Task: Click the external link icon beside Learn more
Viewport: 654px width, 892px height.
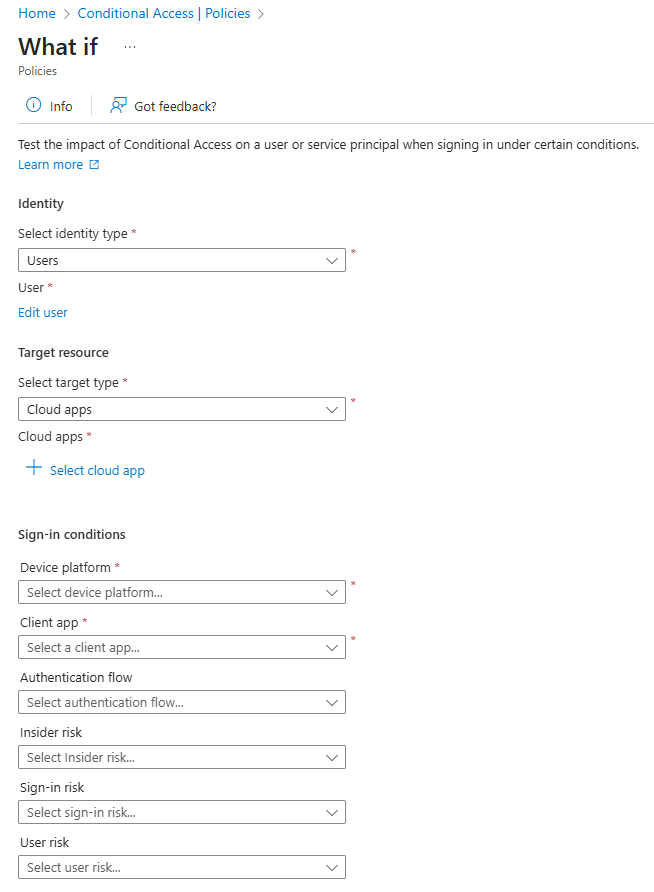Action: click(x=94, y=165)
